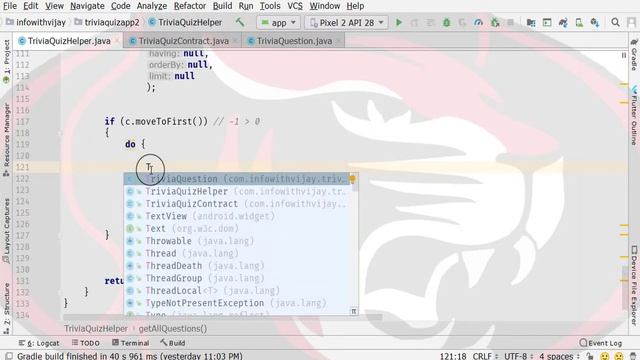Select TriviaQuizContract completion suggestion
Viewport: 640px width, 360px height.
(x=237, y=204)
